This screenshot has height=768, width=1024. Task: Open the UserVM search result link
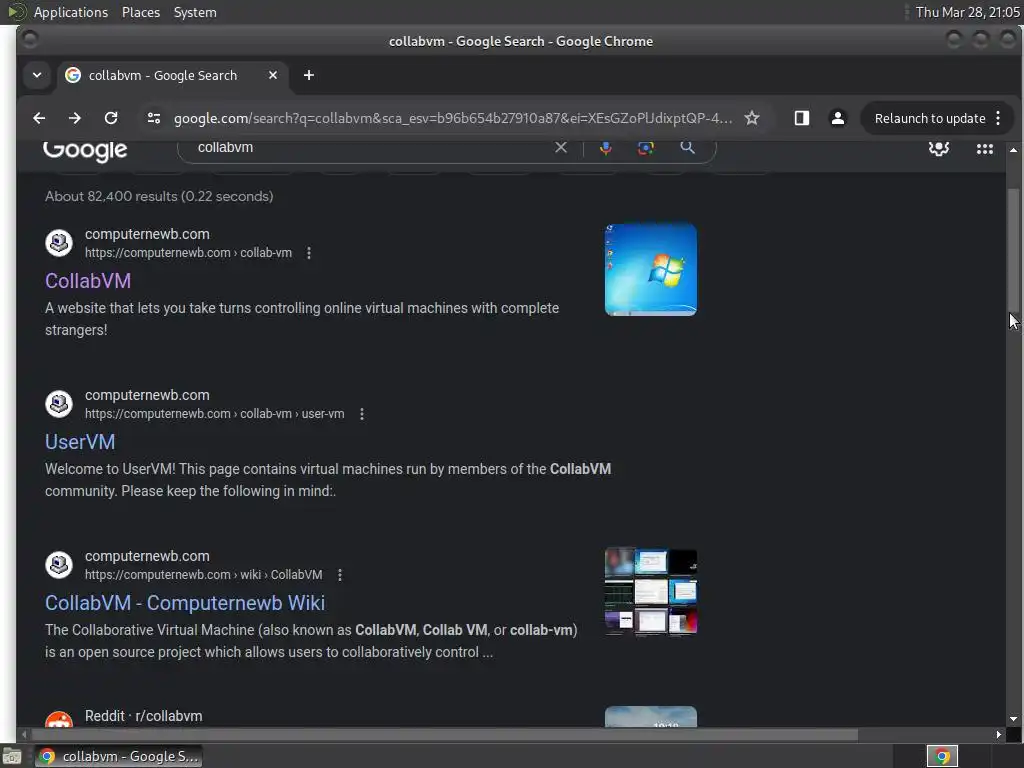[80, 442]
